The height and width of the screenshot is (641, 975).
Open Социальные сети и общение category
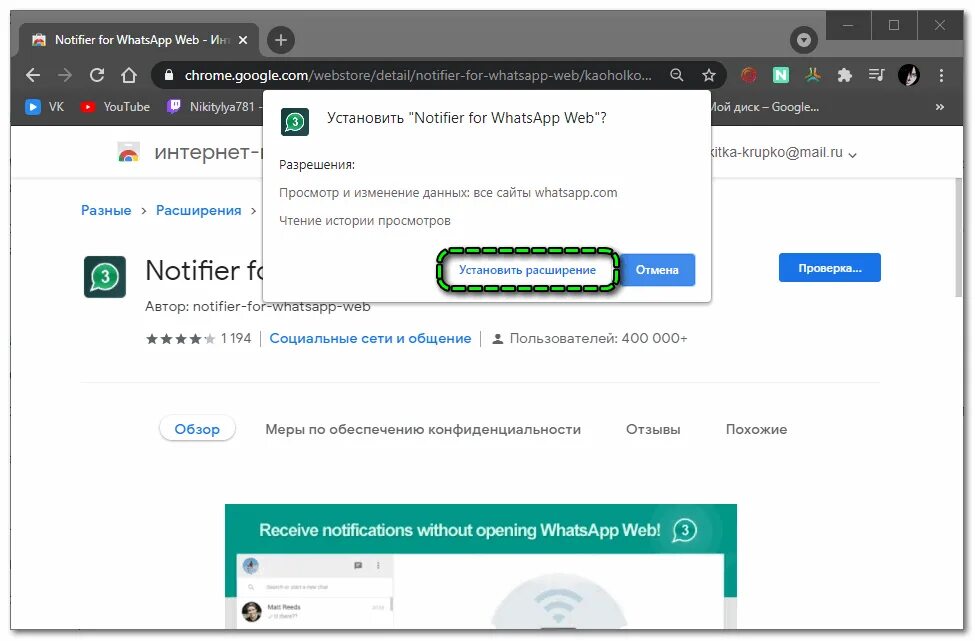pos(370,338)
